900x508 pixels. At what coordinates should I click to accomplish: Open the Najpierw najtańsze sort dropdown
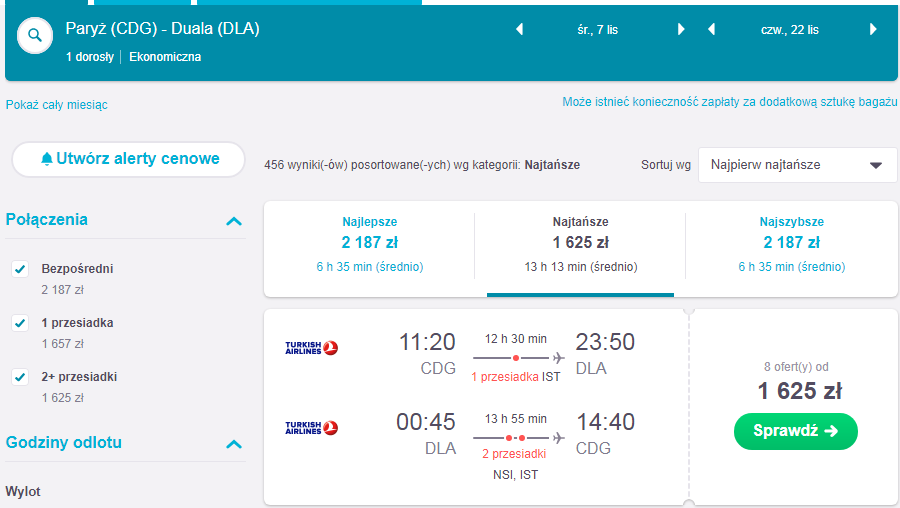point(797,165)
